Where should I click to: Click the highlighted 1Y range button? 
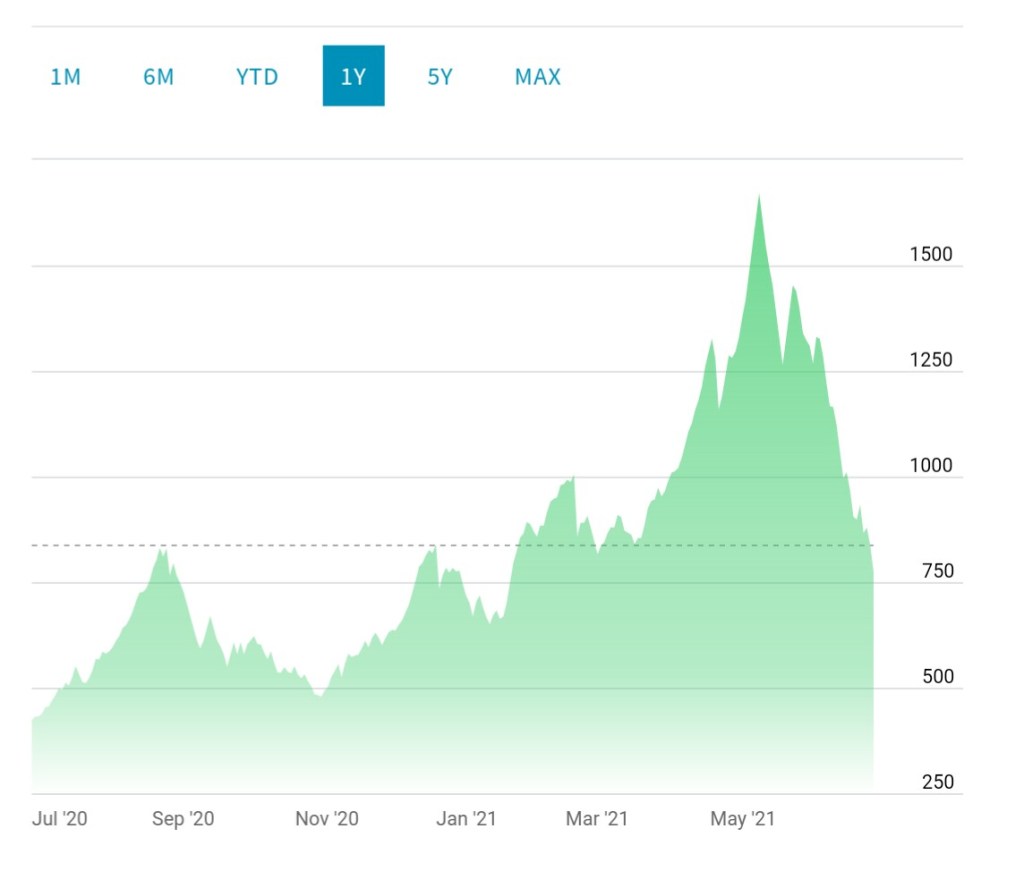pos(353,76)
